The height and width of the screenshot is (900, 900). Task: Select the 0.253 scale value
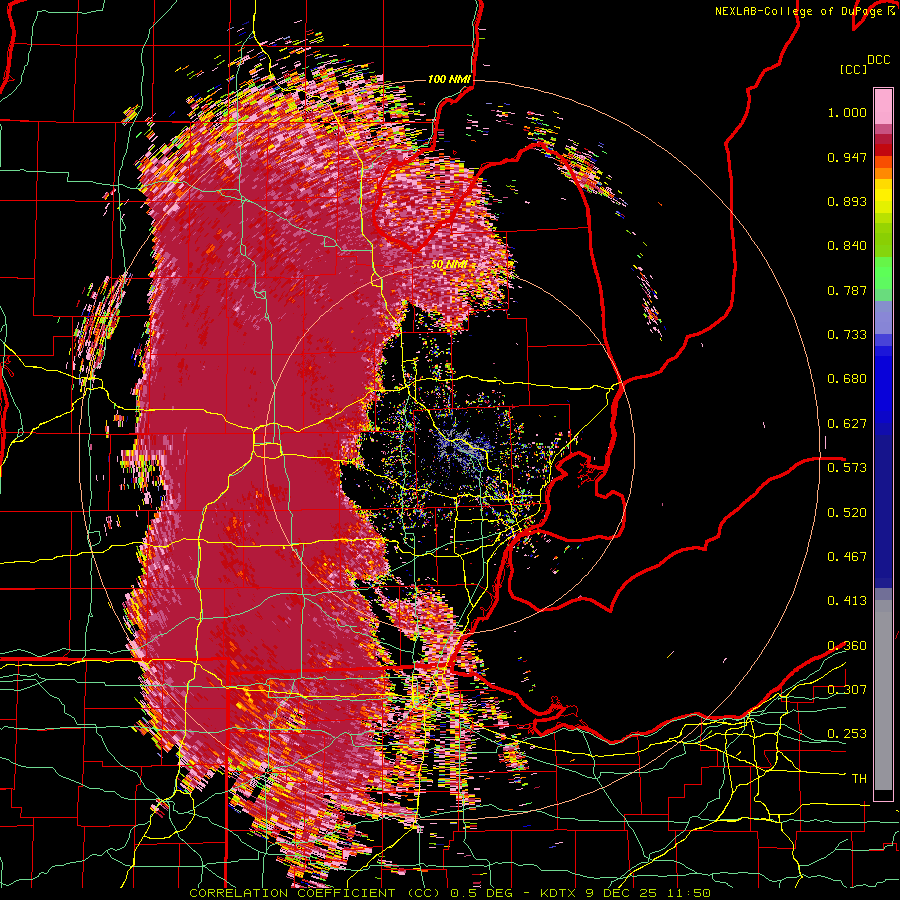coord(847,734)
